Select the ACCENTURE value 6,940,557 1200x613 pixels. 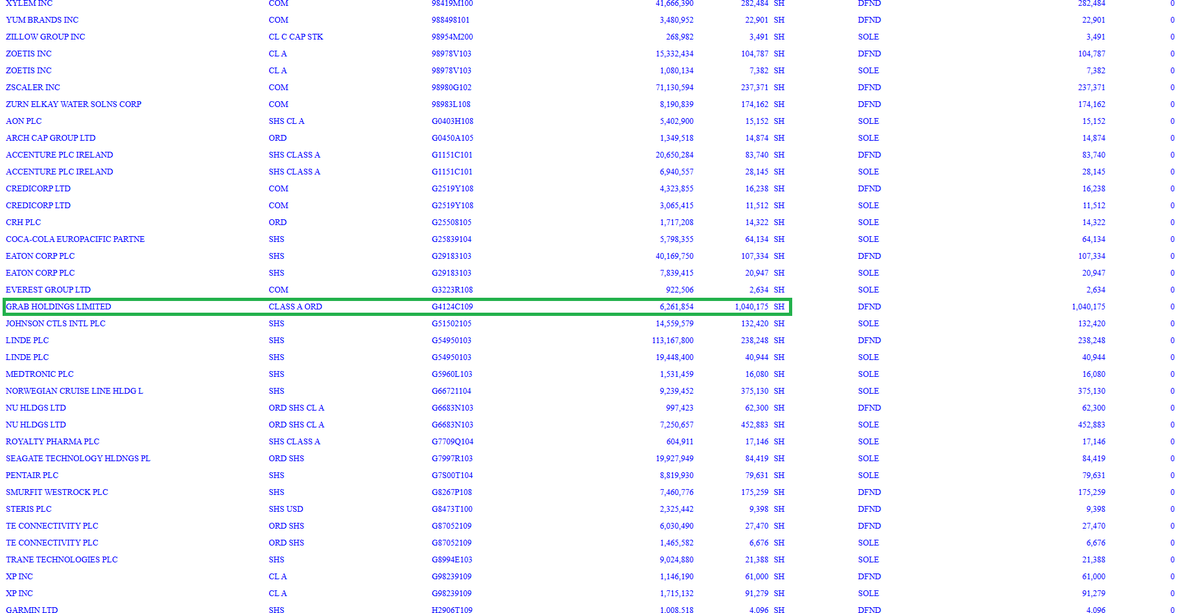pos(677,172)
